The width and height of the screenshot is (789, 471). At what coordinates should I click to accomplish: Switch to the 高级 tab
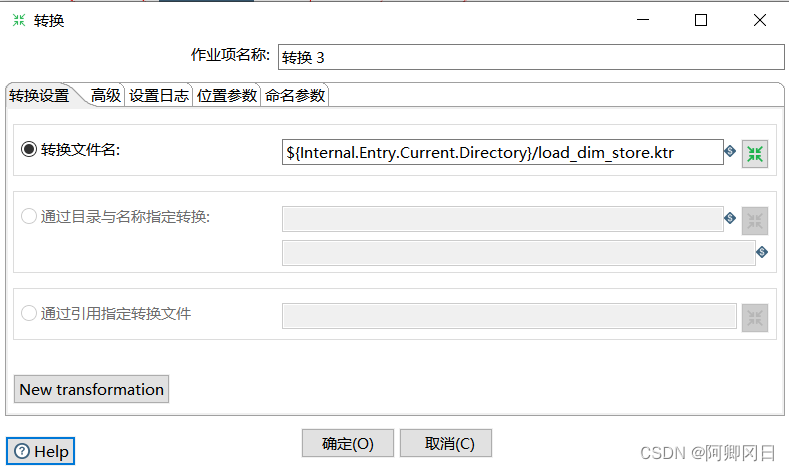pyautogui.click(x=105, y=96)
